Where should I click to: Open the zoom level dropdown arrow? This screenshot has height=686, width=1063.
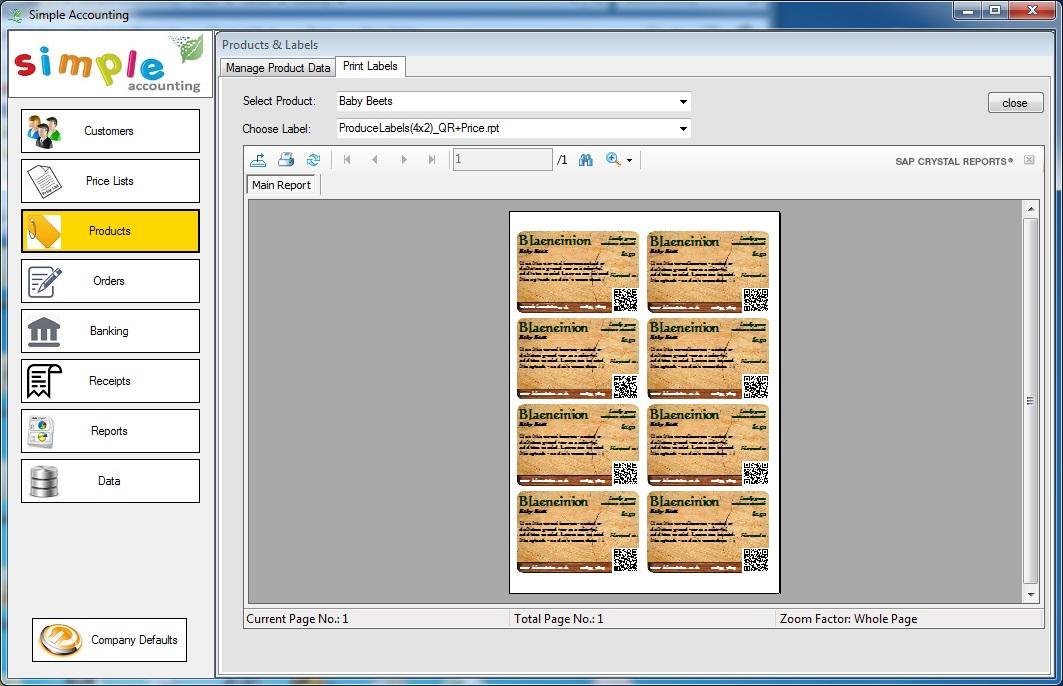click(630, 161)
